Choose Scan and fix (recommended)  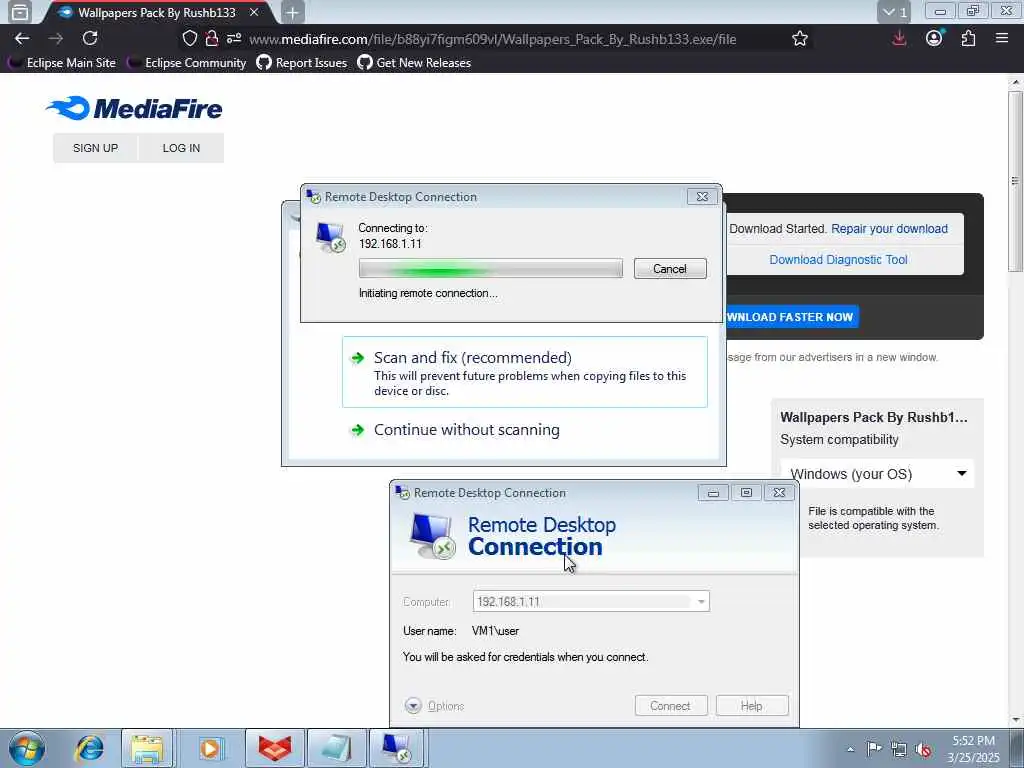point(524,372)
